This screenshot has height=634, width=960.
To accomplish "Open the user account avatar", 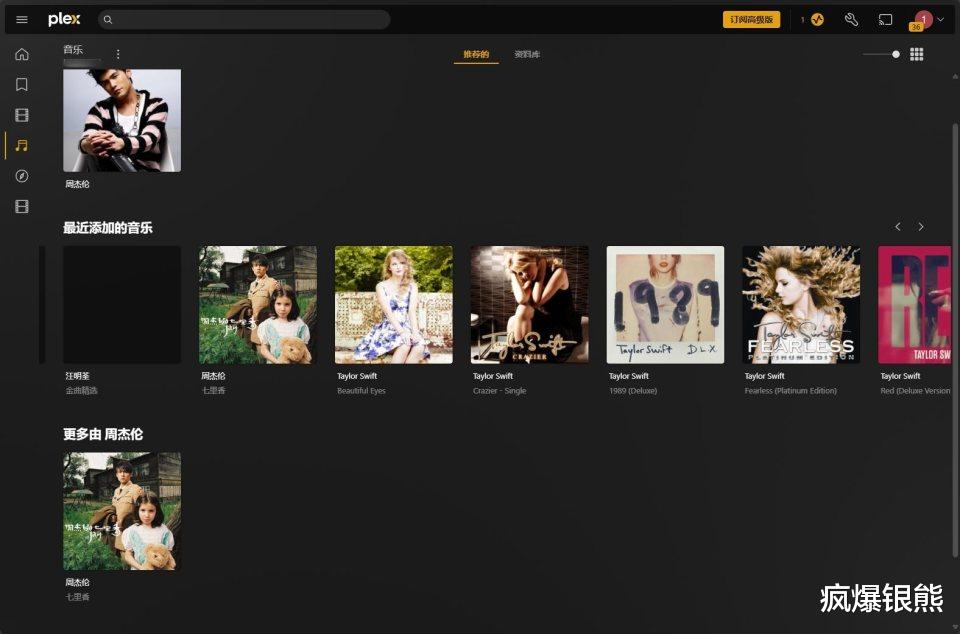I will 923,20.
